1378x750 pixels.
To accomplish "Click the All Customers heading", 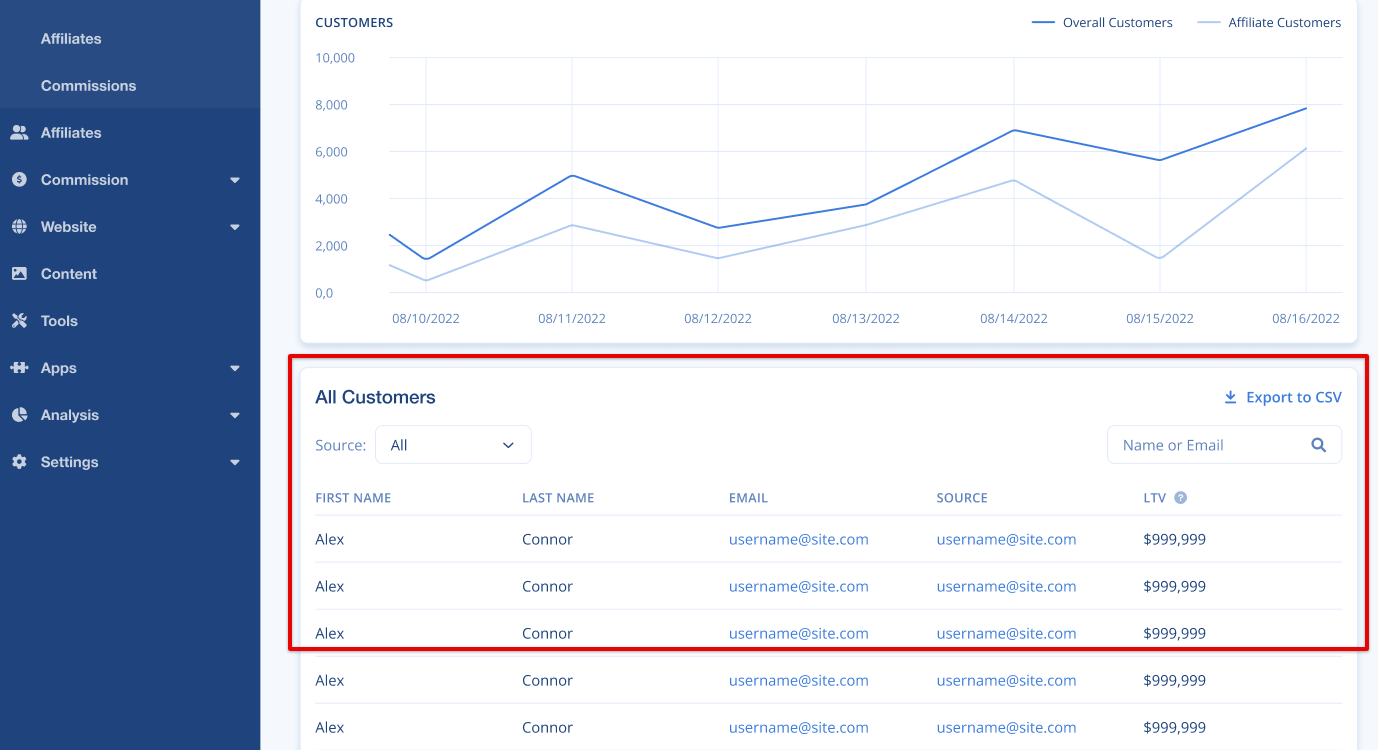I will (375, 397).
